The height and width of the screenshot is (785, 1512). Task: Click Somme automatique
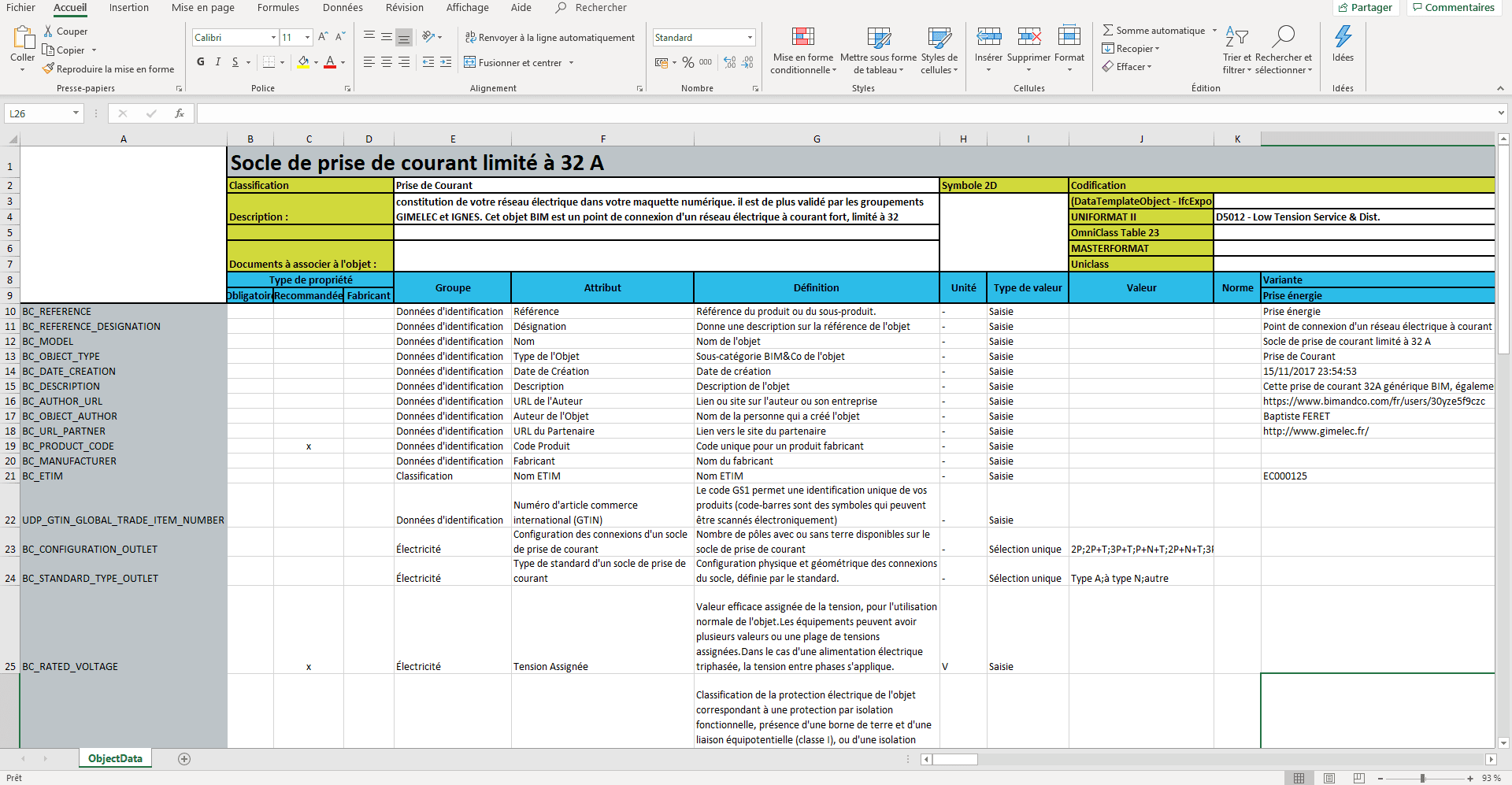click(1154, 31)
